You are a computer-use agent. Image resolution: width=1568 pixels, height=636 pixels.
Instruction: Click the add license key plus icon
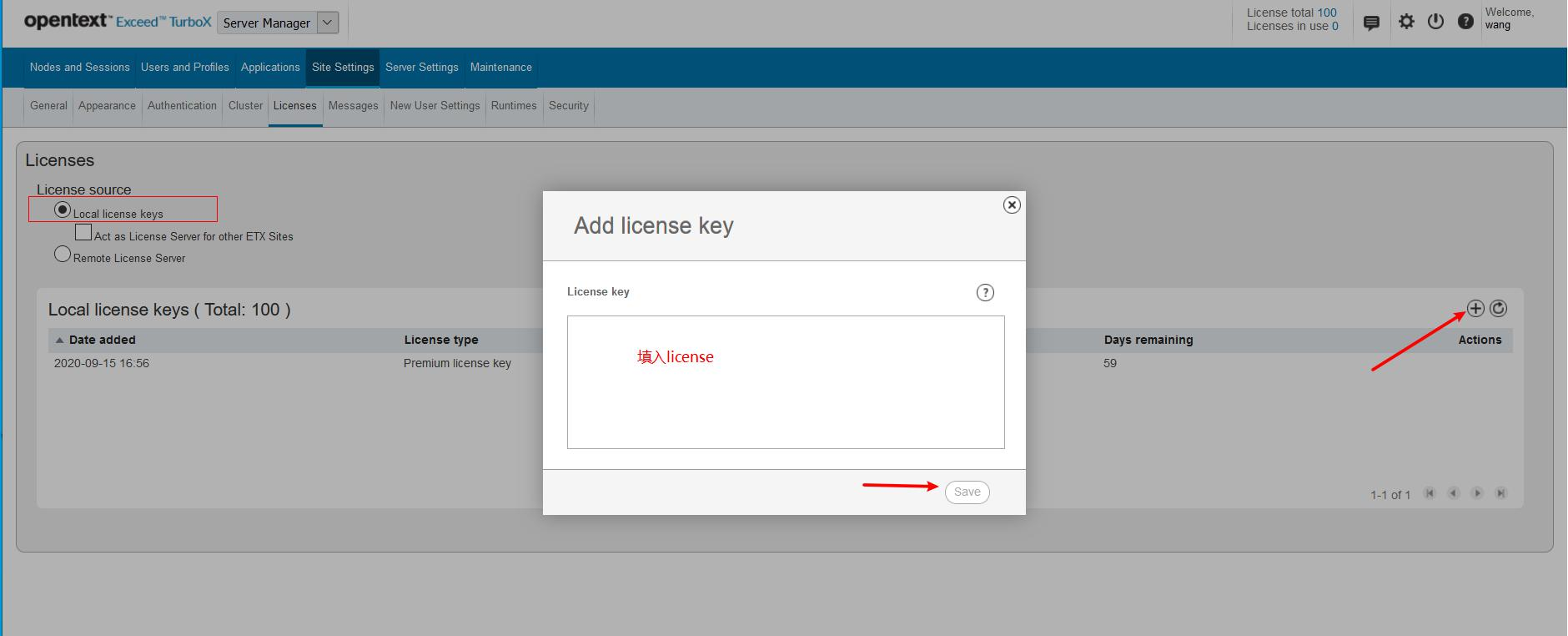[x=1475, y=309]
